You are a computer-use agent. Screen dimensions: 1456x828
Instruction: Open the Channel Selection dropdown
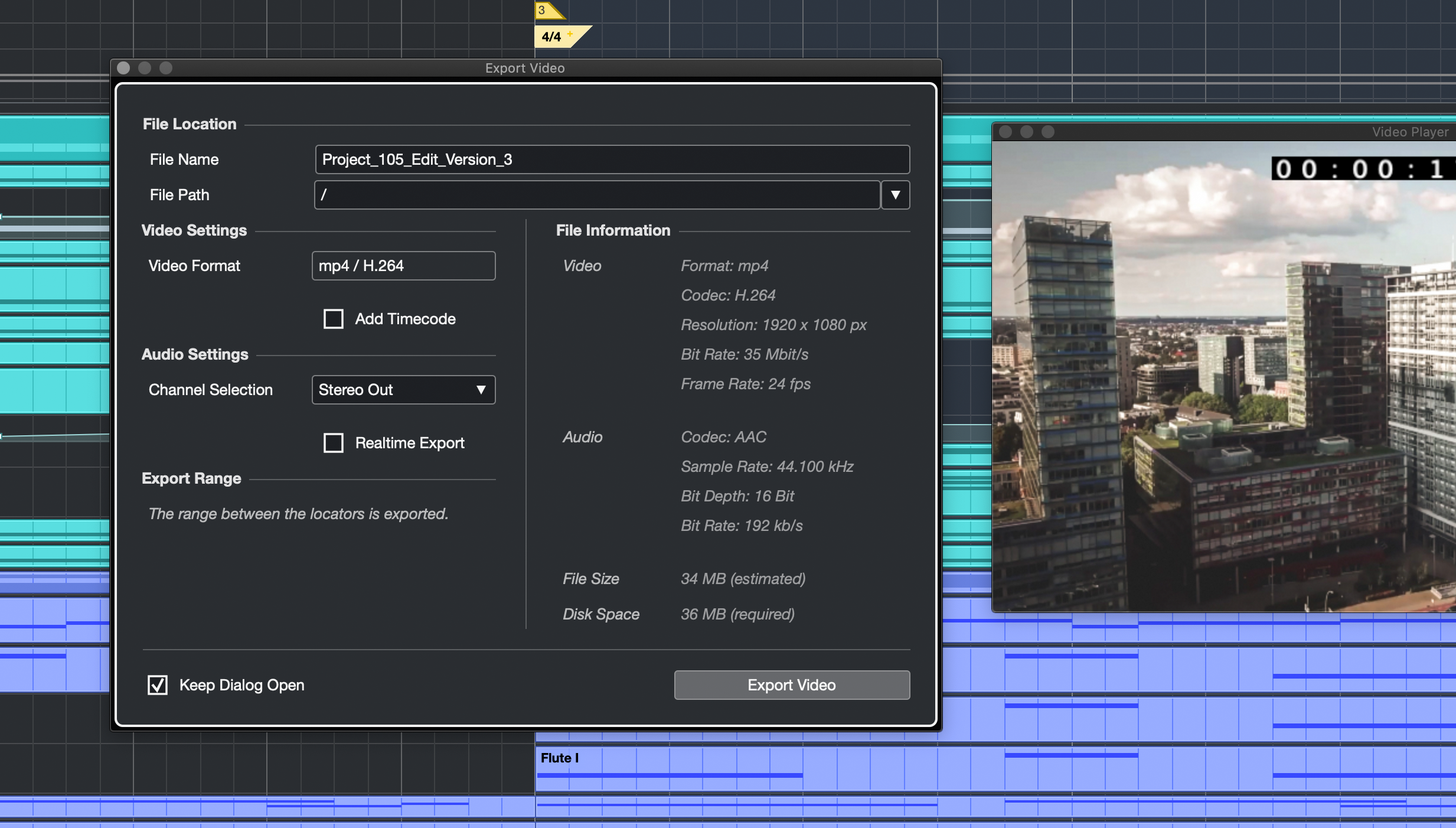pos(403,389)
